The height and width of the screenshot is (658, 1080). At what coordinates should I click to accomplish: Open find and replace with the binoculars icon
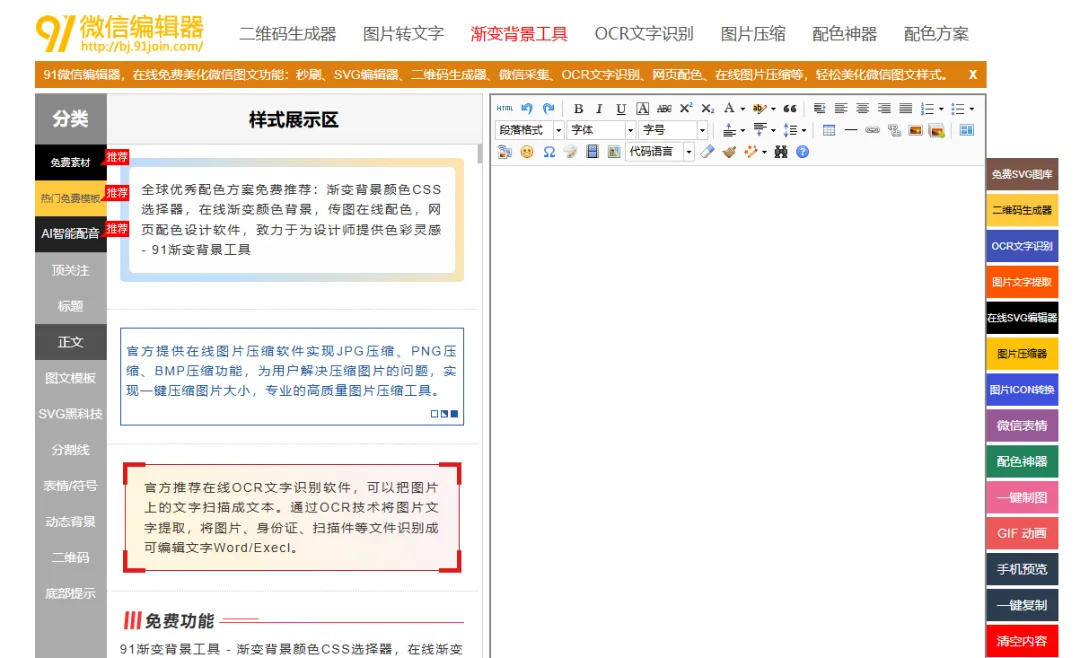tap(782, 151)
